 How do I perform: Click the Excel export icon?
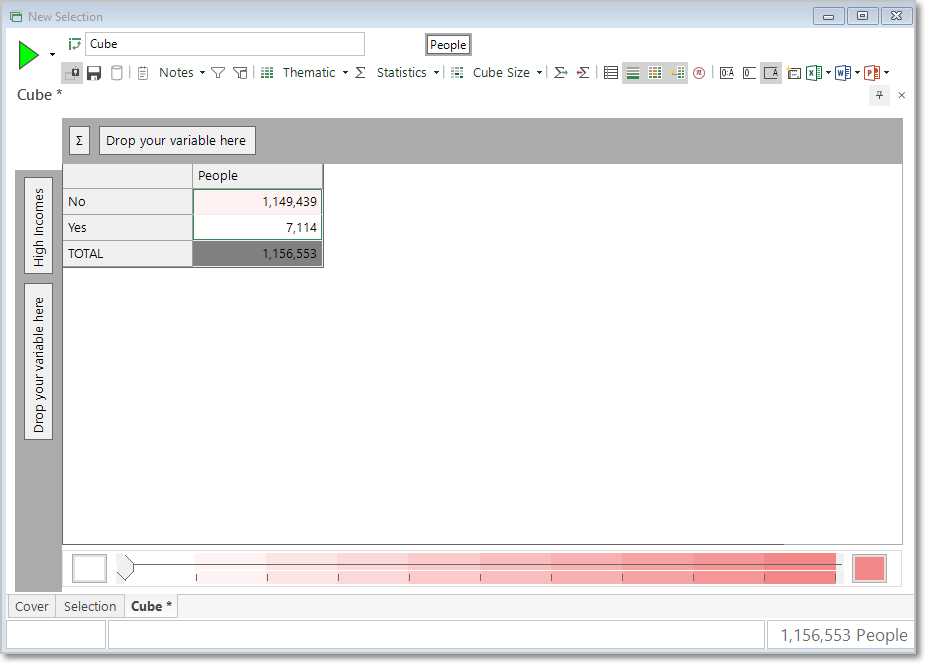814,73
